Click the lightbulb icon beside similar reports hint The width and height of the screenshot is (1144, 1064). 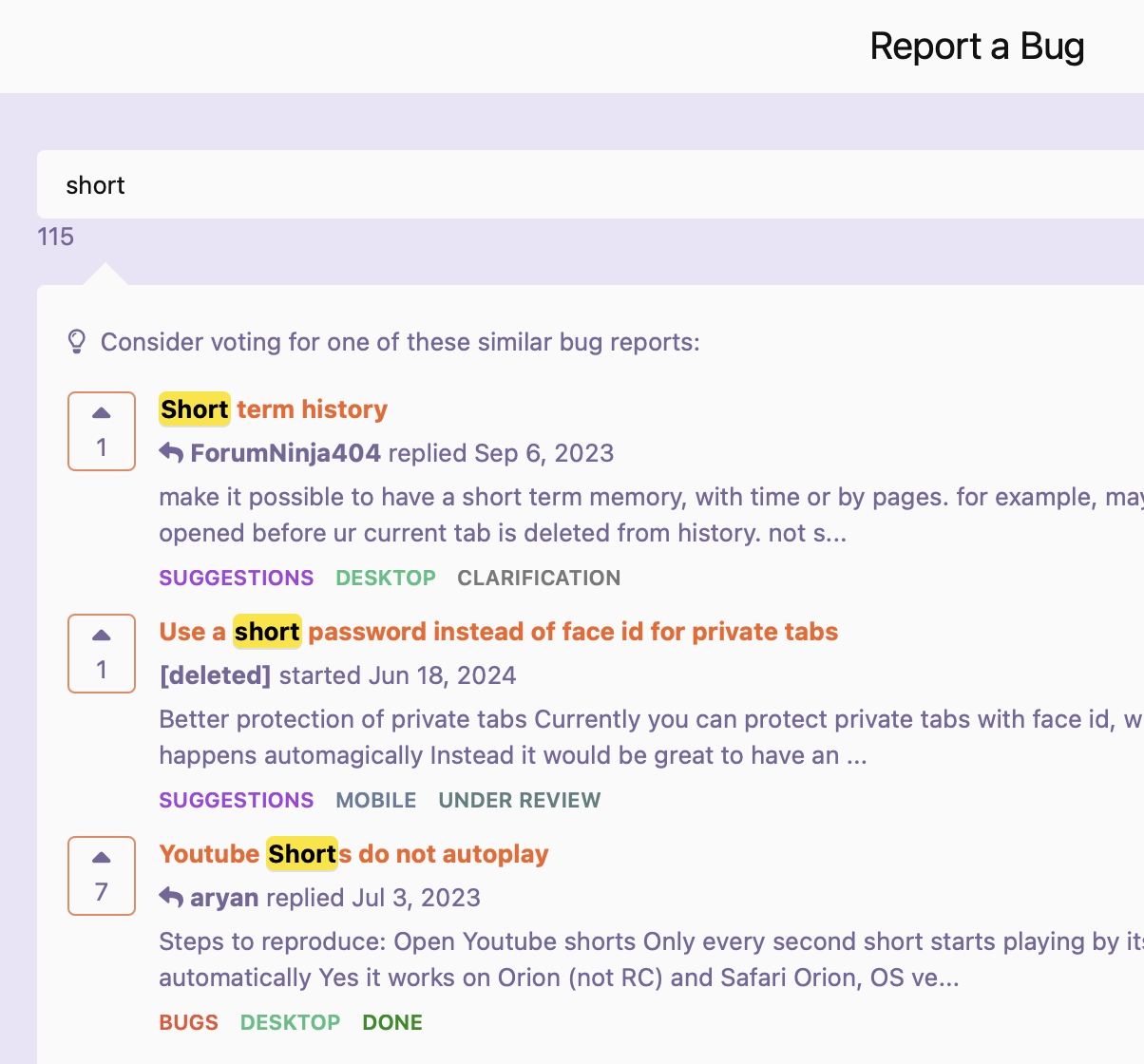pos(77,342)
